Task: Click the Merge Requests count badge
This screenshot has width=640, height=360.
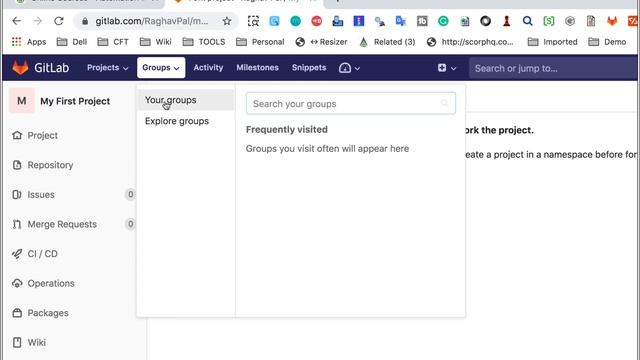Action: click(x=130, y=224)
